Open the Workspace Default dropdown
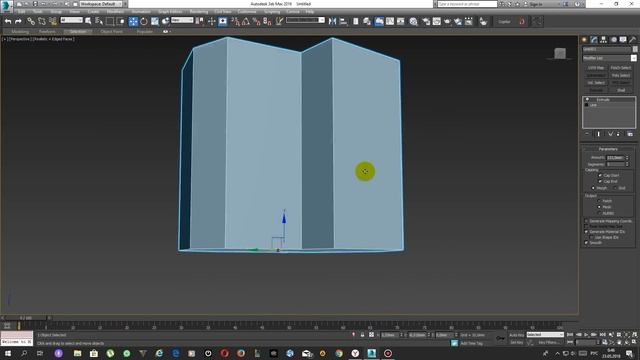This screenshot has width=640, height=360. tap(100, 4)
